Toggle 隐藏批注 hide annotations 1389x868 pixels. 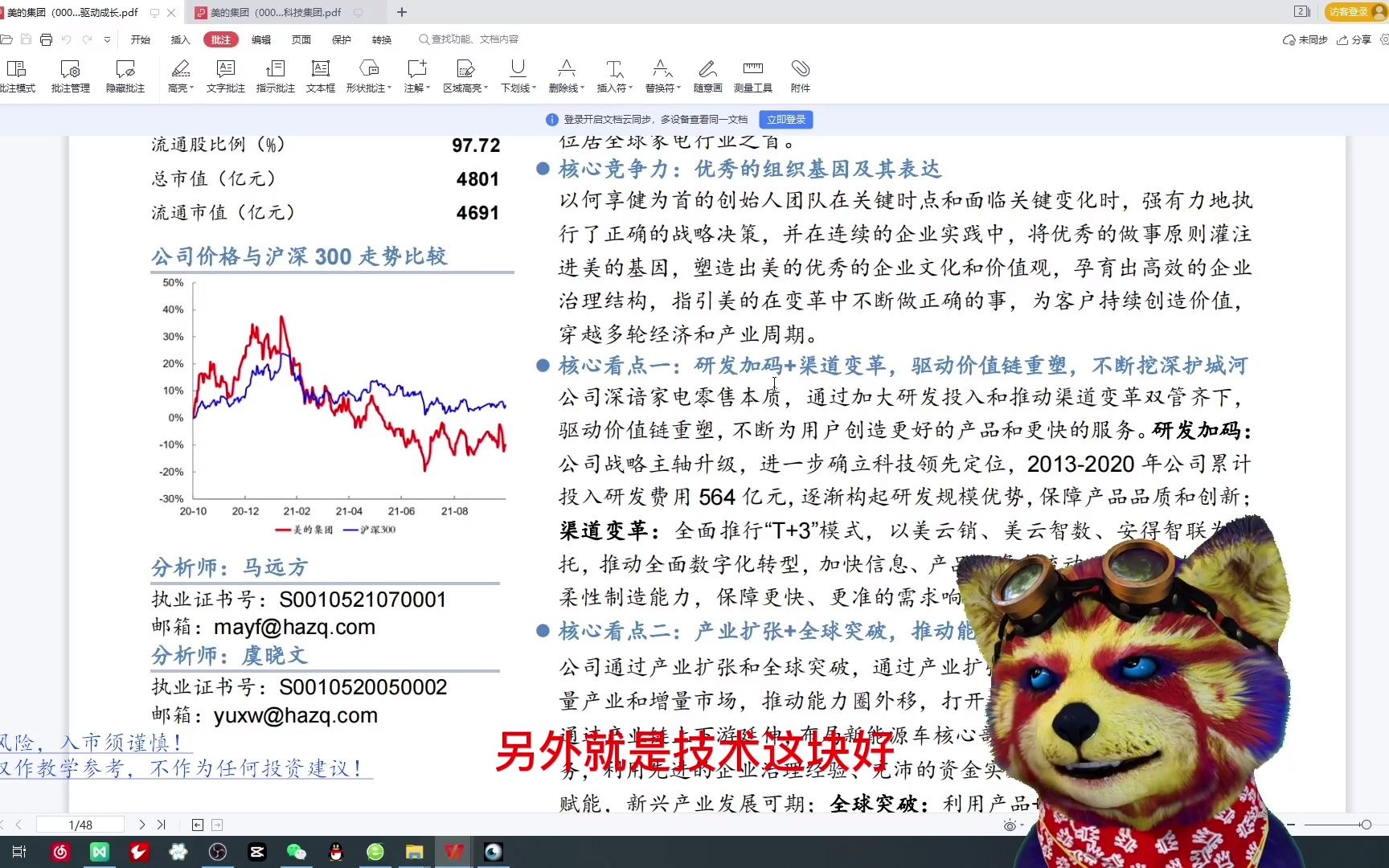125,76
